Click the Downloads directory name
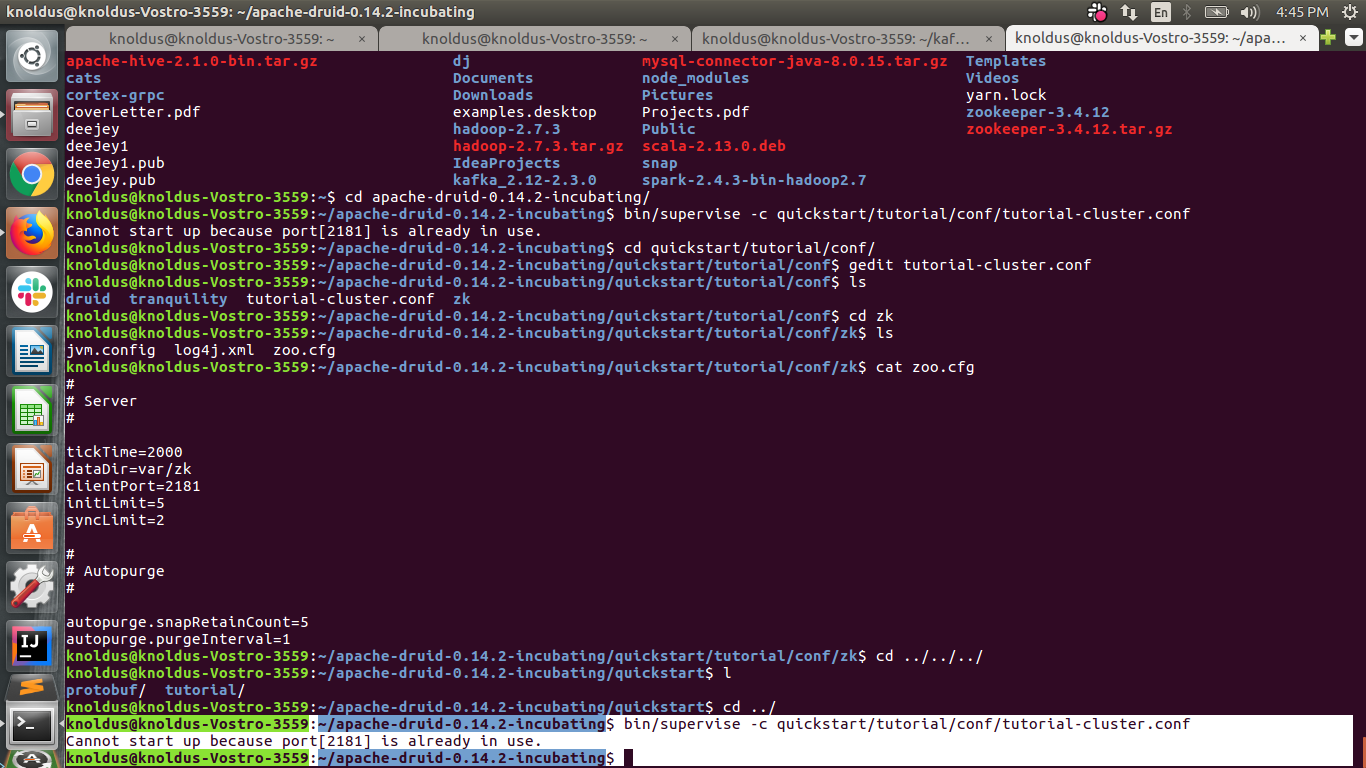 tap(493, 95)
